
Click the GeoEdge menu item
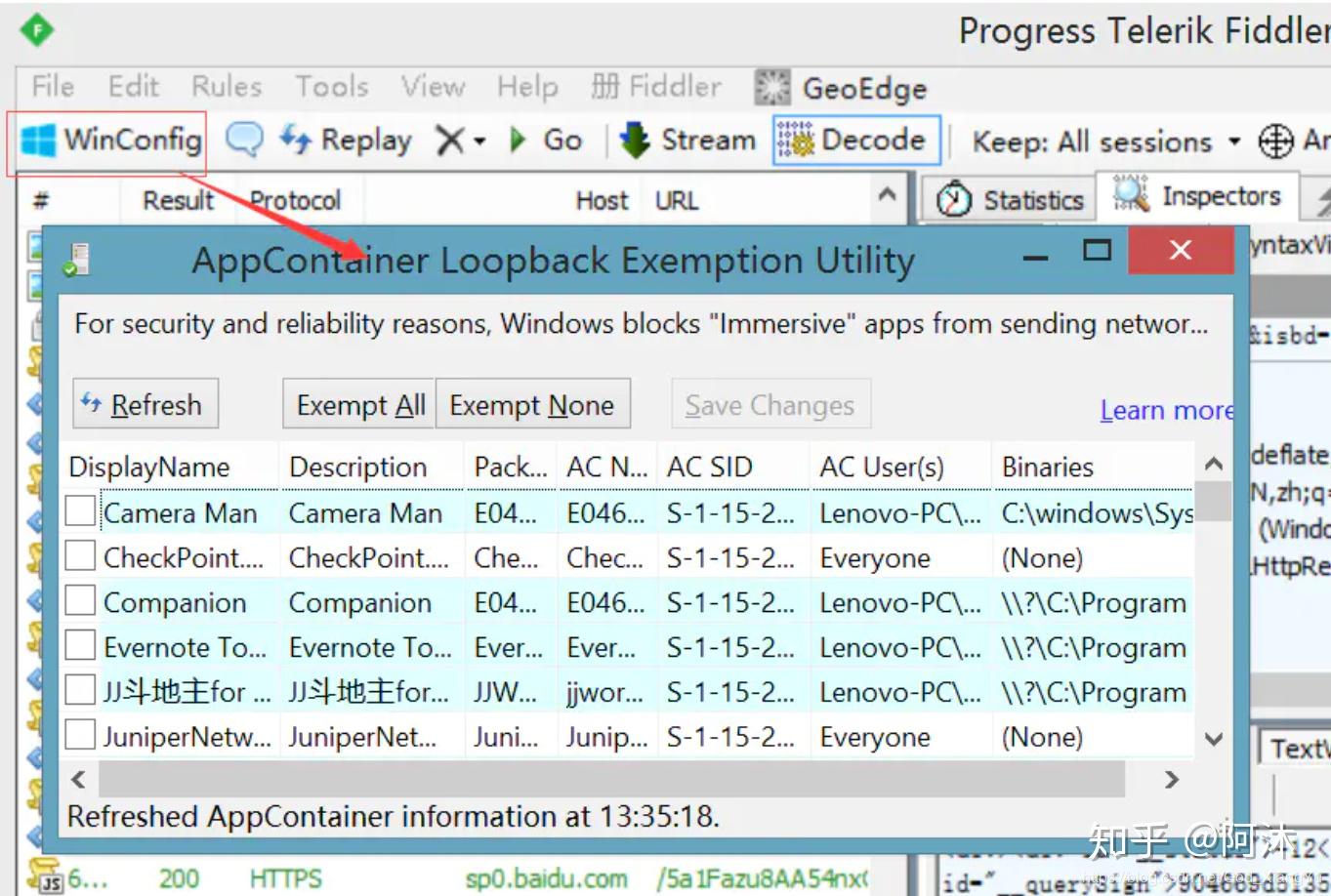[842, 88]
